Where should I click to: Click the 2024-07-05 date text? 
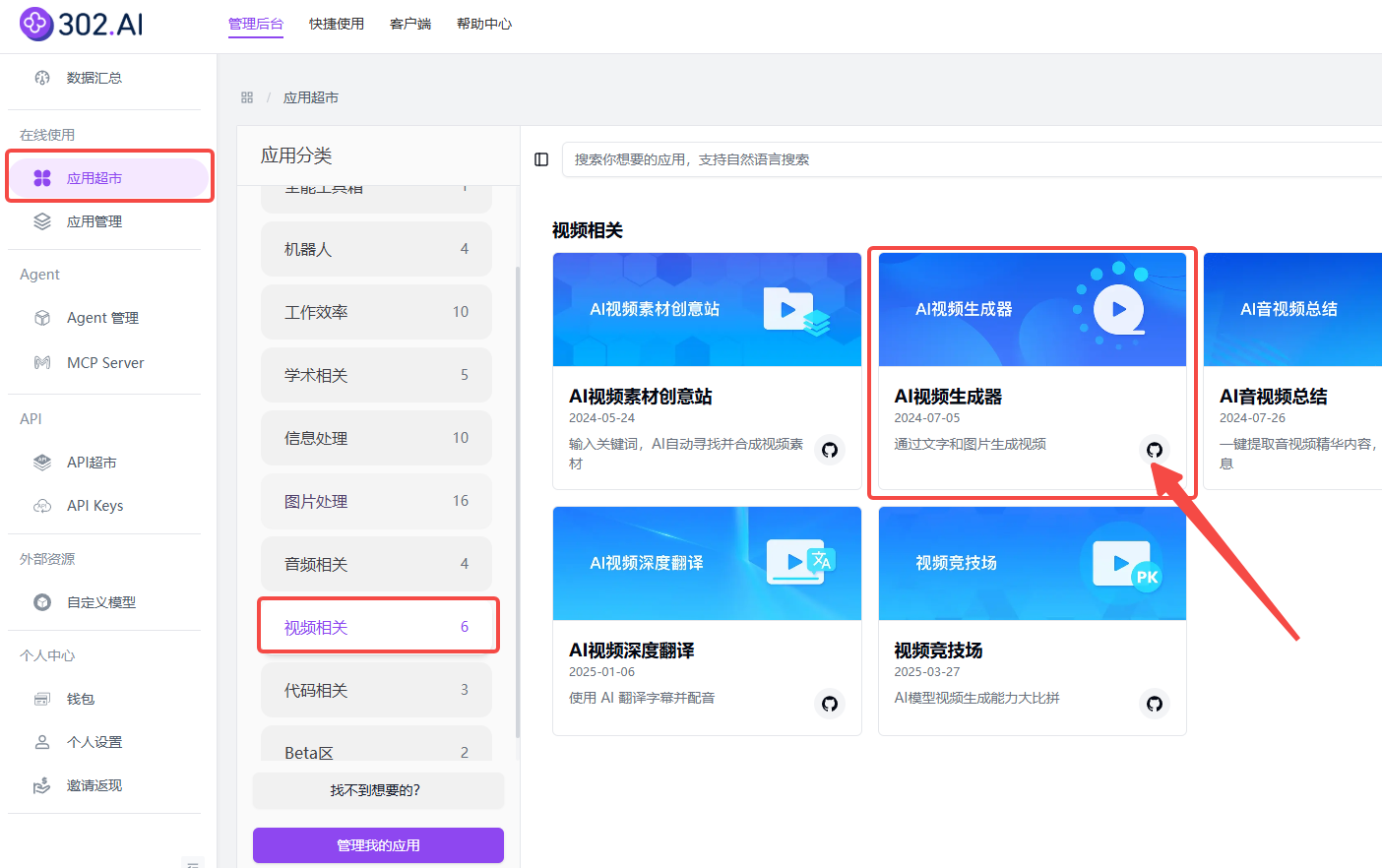(927, 418)
